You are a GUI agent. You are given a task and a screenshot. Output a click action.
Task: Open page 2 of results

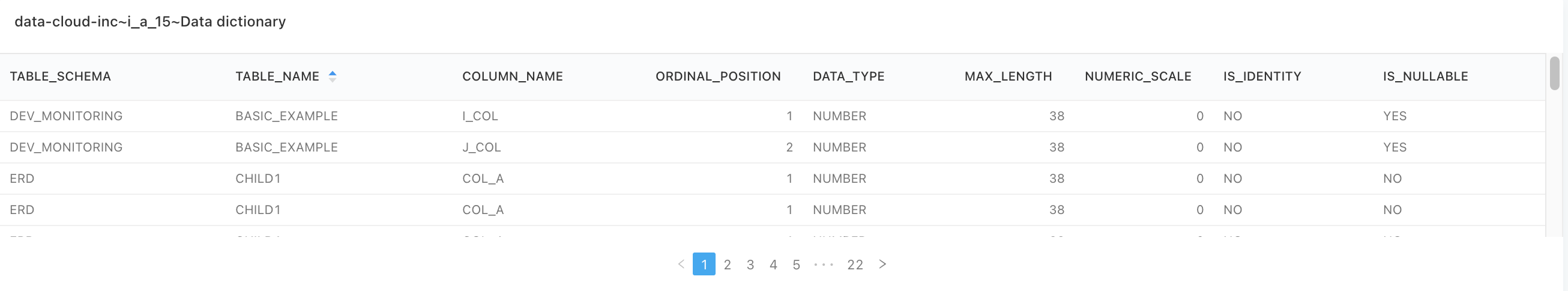coord(728,265)
